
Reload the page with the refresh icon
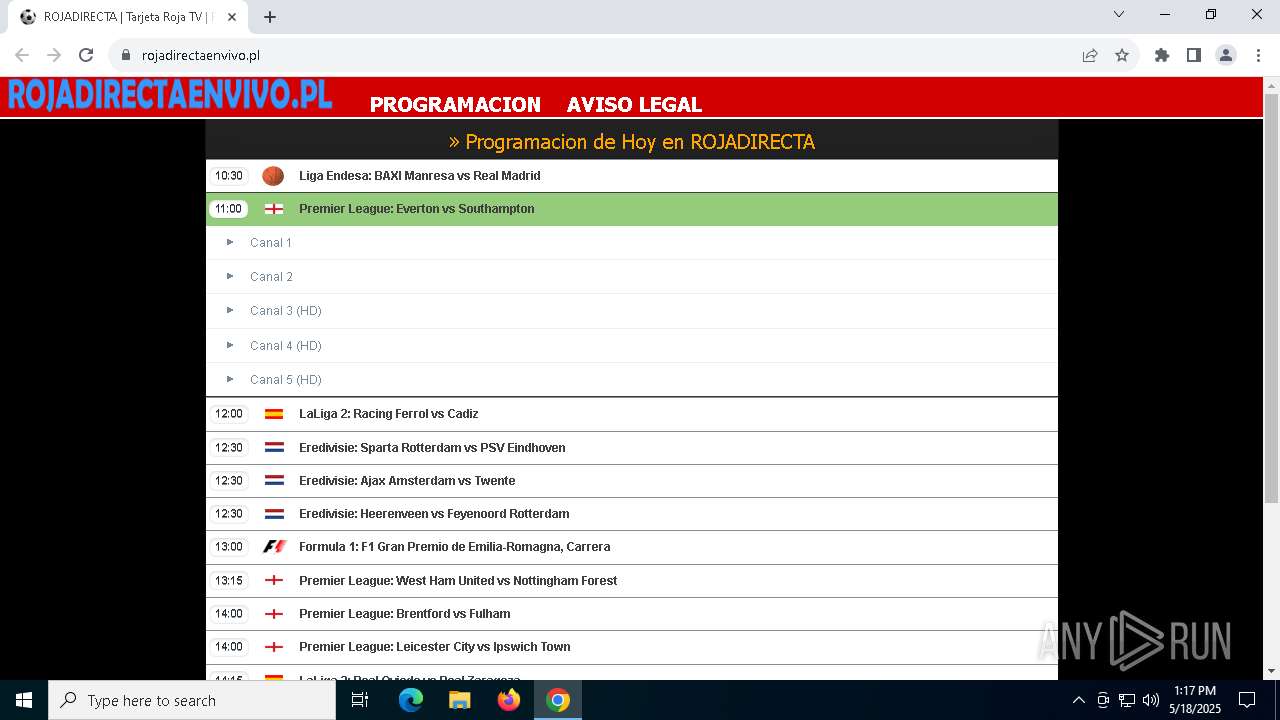[x=86, y=55]
